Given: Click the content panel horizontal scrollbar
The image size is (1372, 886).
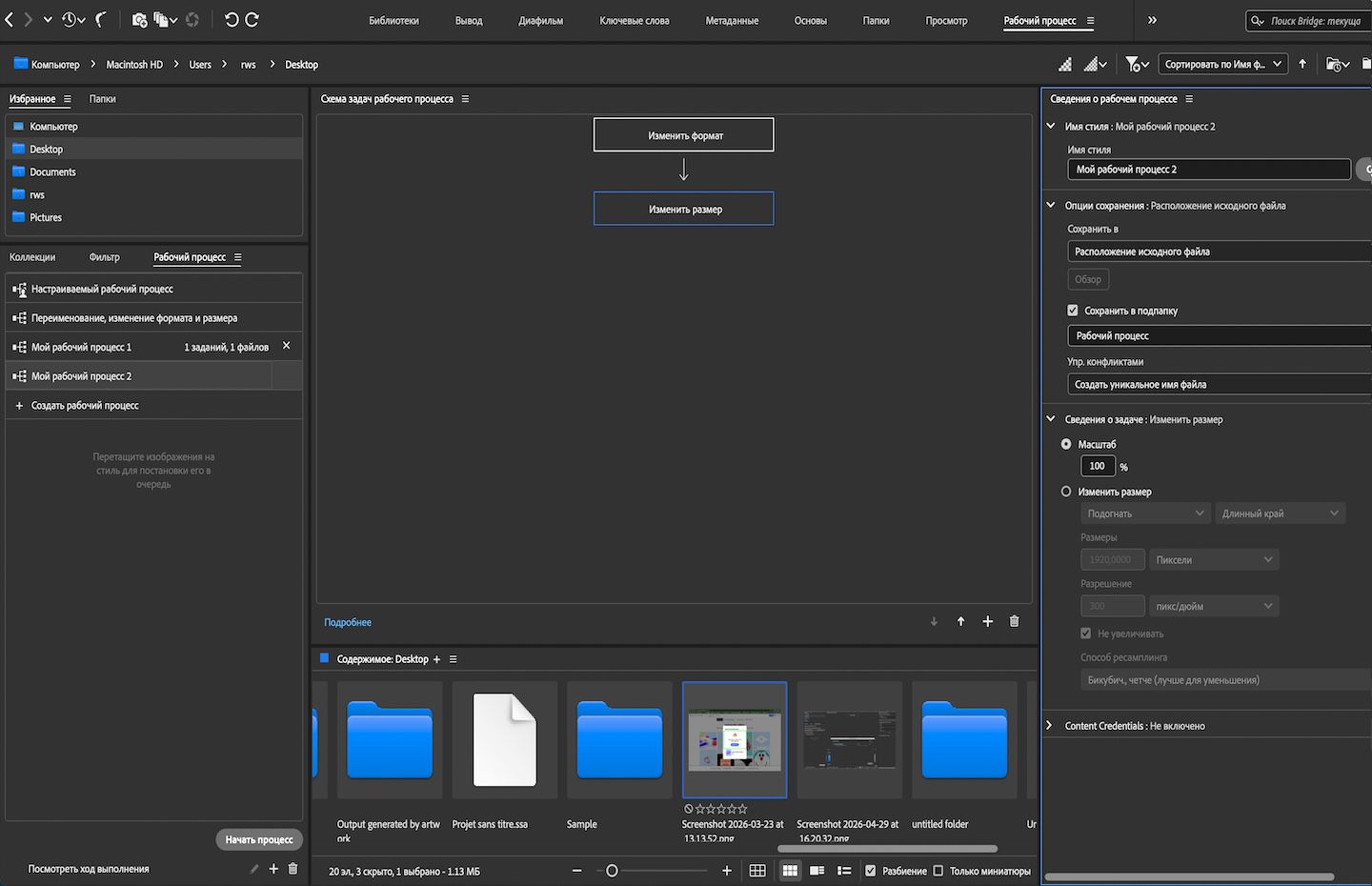Looking at the screenshot, I should pos(887,849).
